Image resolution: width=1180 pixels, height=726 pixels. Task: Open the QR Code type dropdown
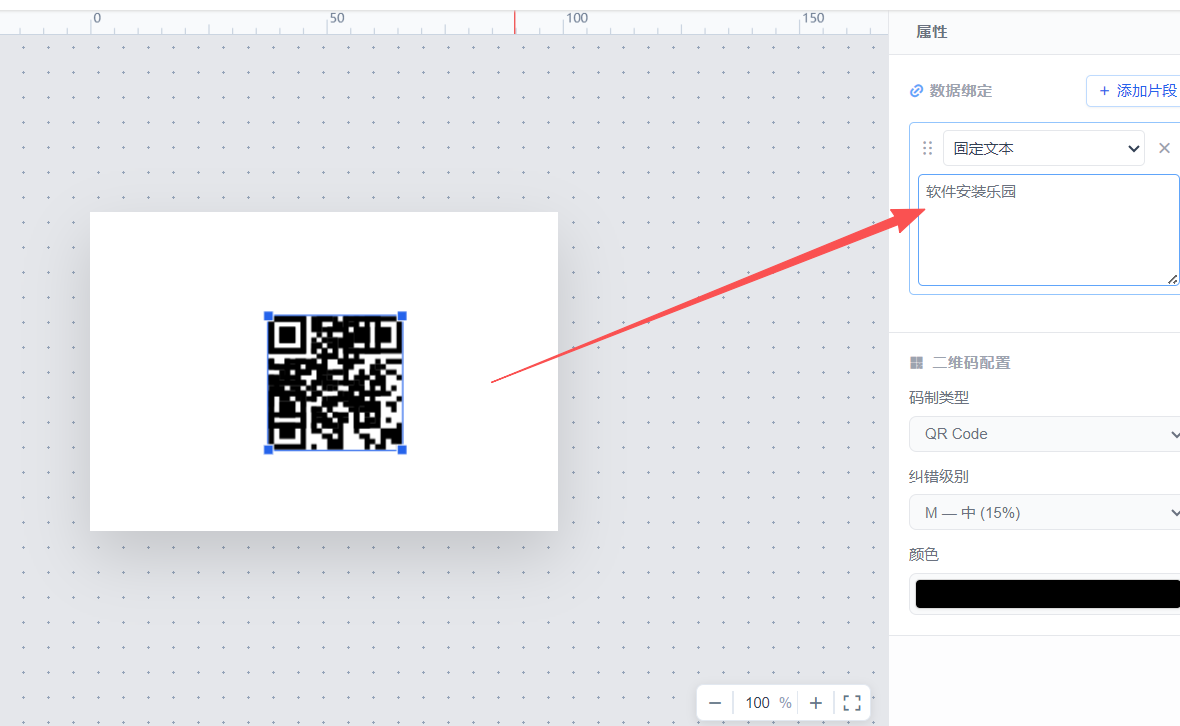pyautogui.click(x=1045, y=434)
